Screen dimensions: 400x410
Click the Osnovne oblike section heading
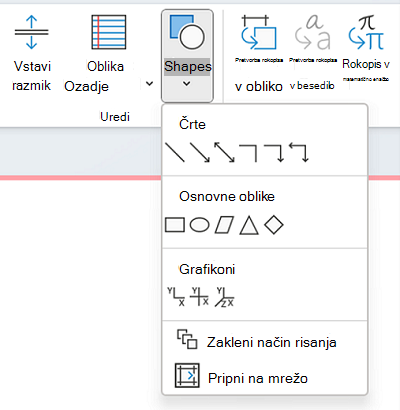(227, 196)
